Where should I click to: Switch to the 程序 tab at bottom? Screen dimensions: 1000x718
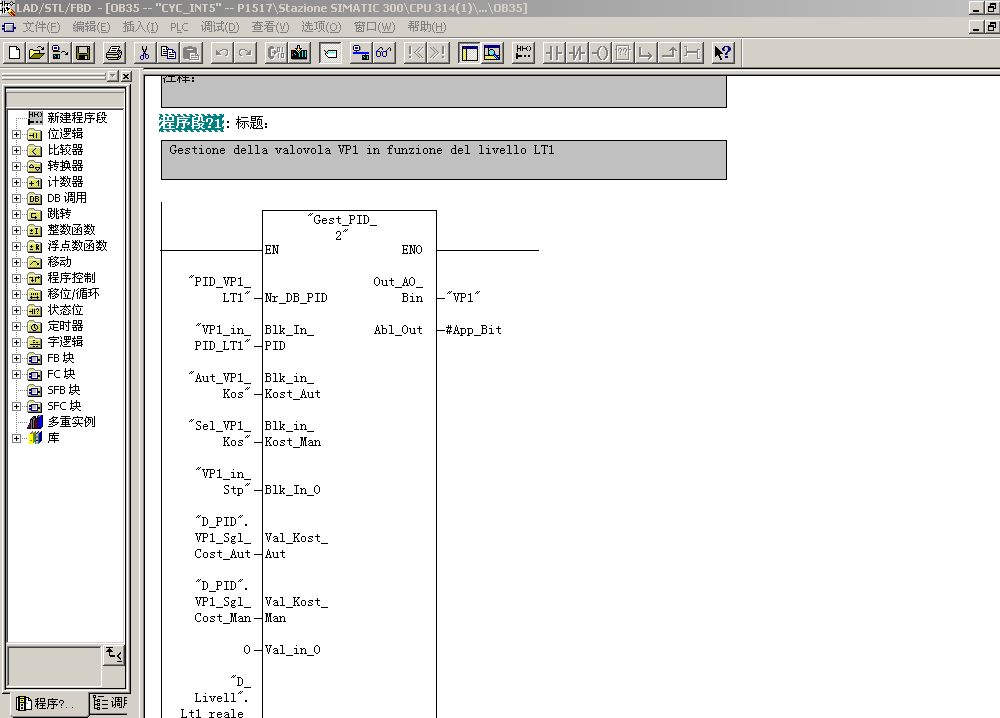point(46,704)
